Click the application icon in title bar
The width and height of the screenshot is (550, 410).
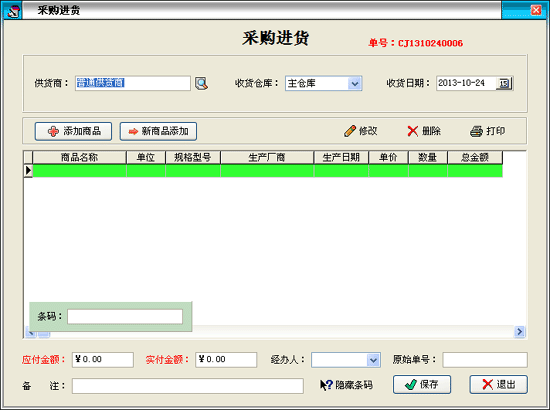tap(13, 11)
